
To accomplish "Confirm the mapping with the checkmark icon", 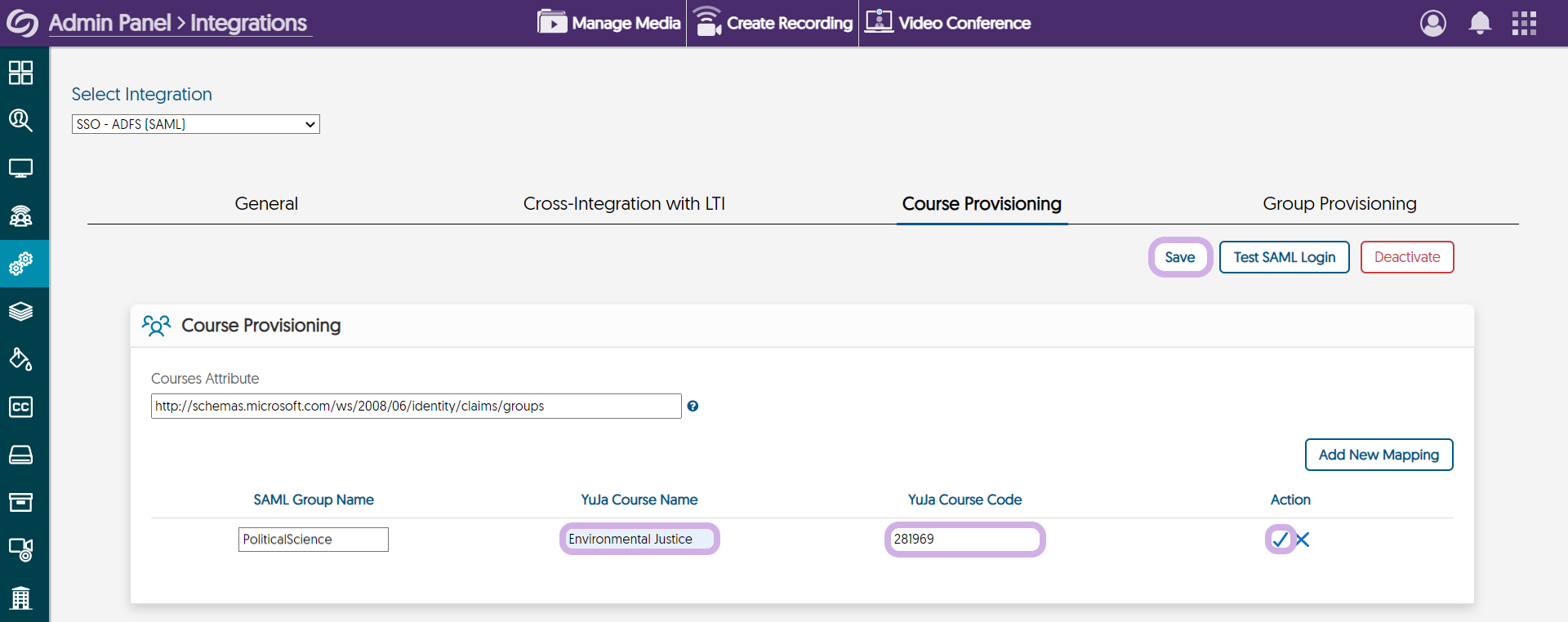I will (1280, 540).
